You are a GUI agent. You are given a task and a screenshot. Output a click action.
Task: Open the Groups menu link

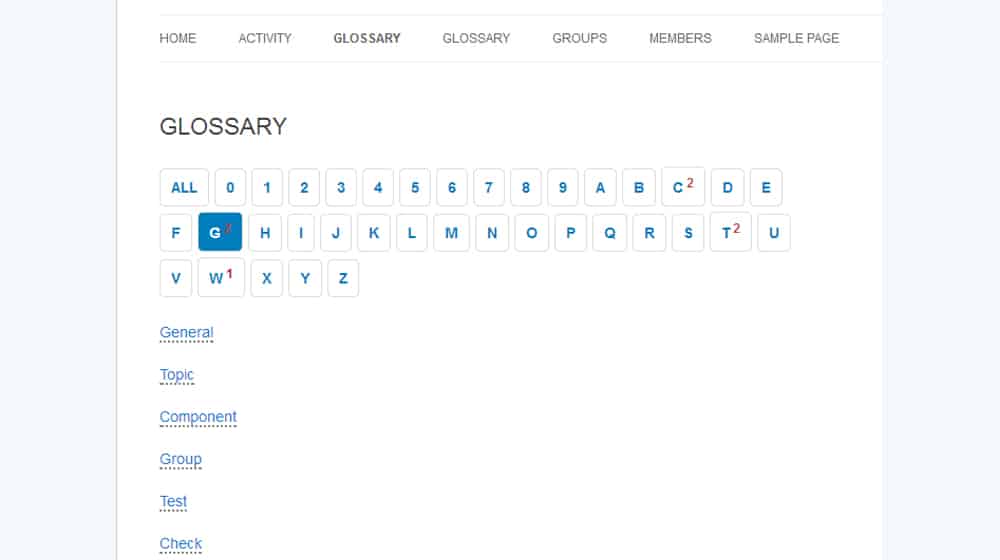(x=579, y=38)
